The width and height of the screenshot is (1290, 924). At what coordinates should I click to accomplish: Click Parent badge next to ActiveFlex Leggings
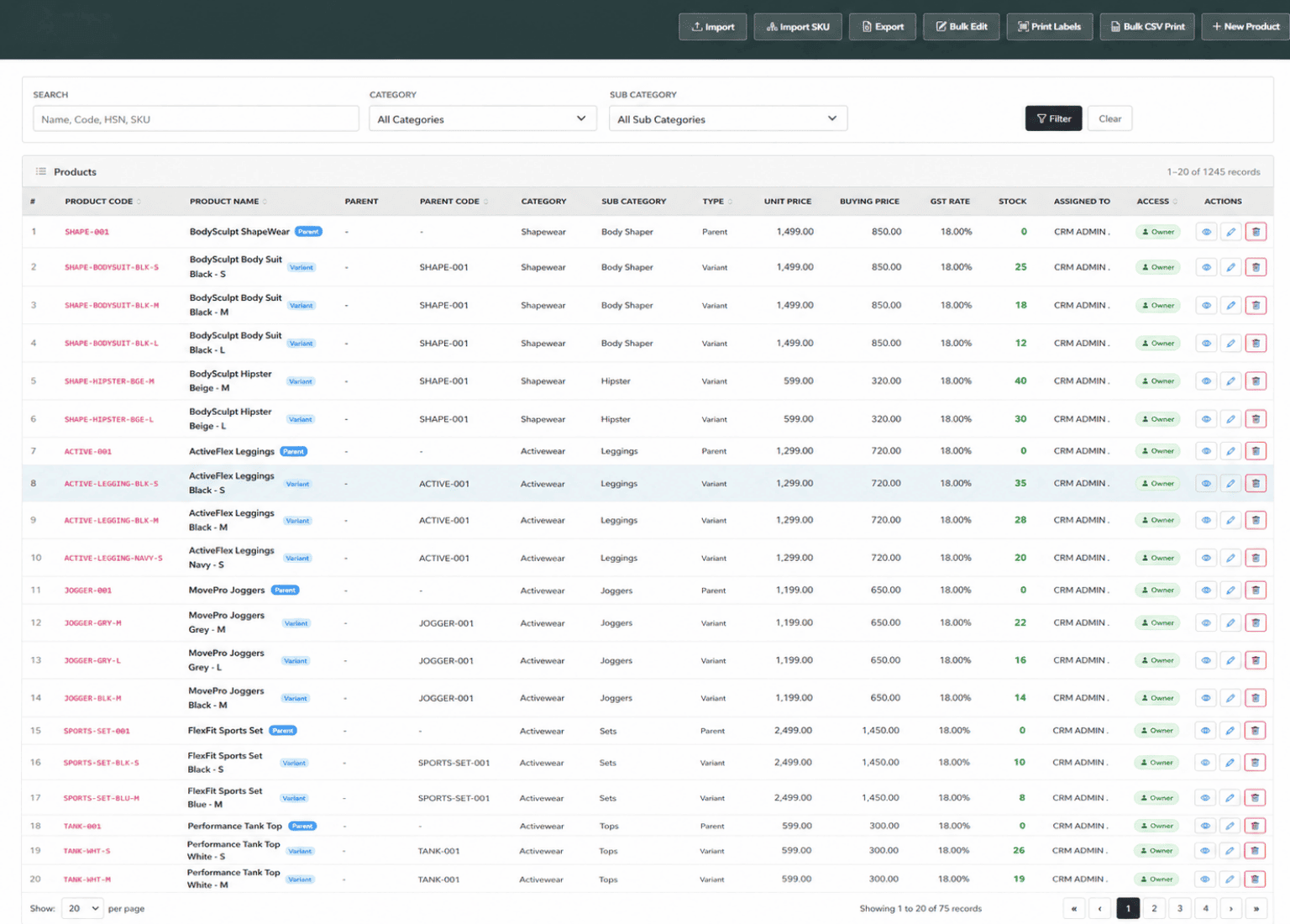[294, 451]
